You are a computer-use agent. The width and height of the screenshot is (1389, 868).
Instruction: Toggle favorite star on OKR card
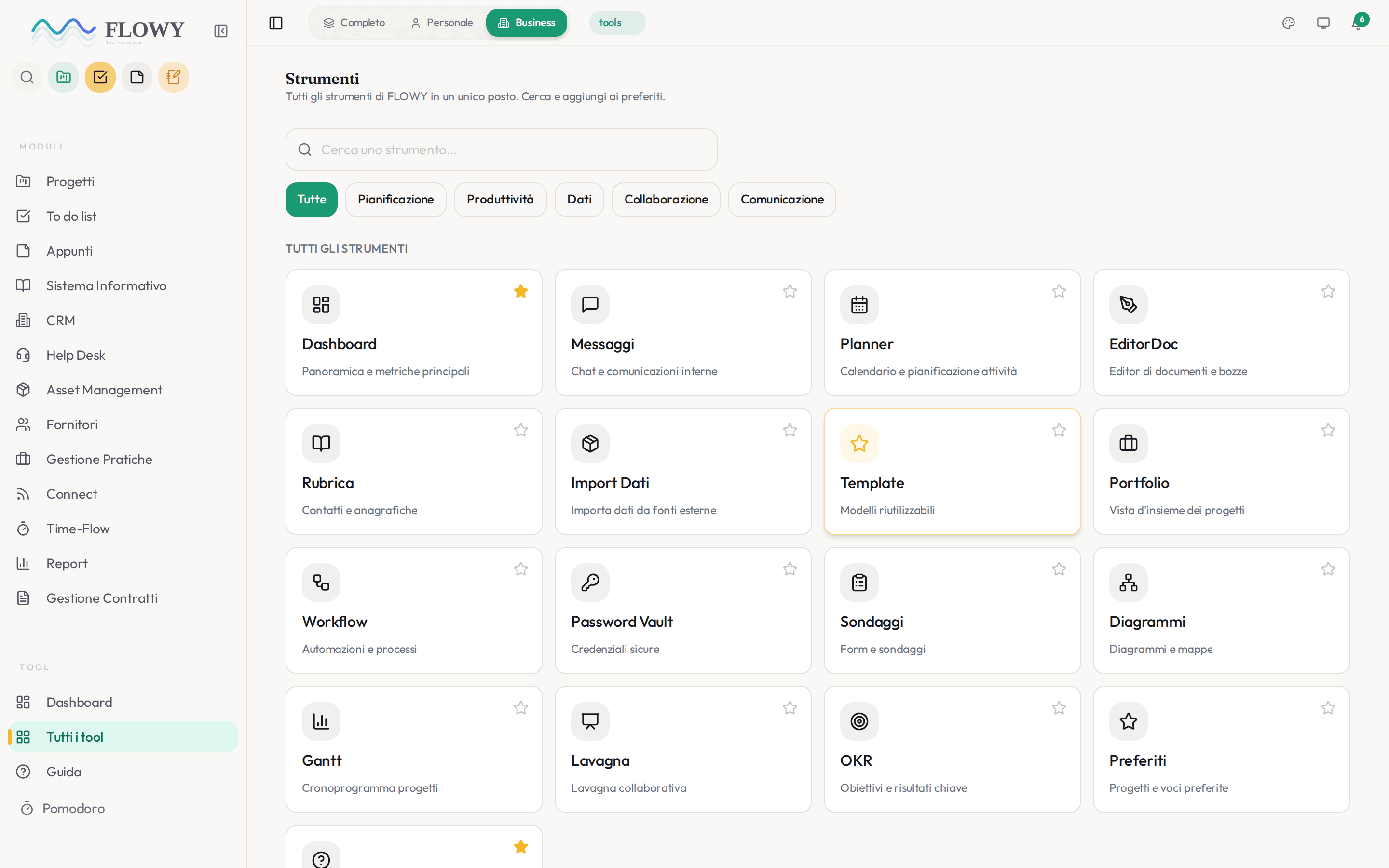[1059, 708]
